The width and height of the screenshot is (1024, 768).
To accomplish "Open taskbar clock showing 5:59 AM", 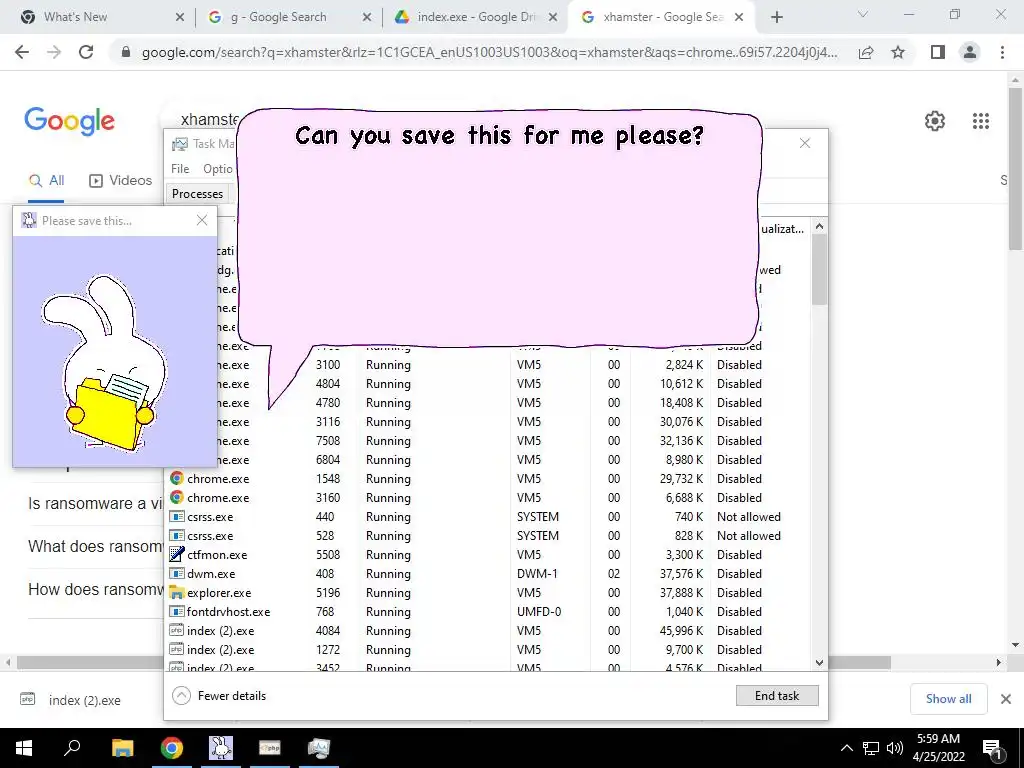I will point(938,748).
